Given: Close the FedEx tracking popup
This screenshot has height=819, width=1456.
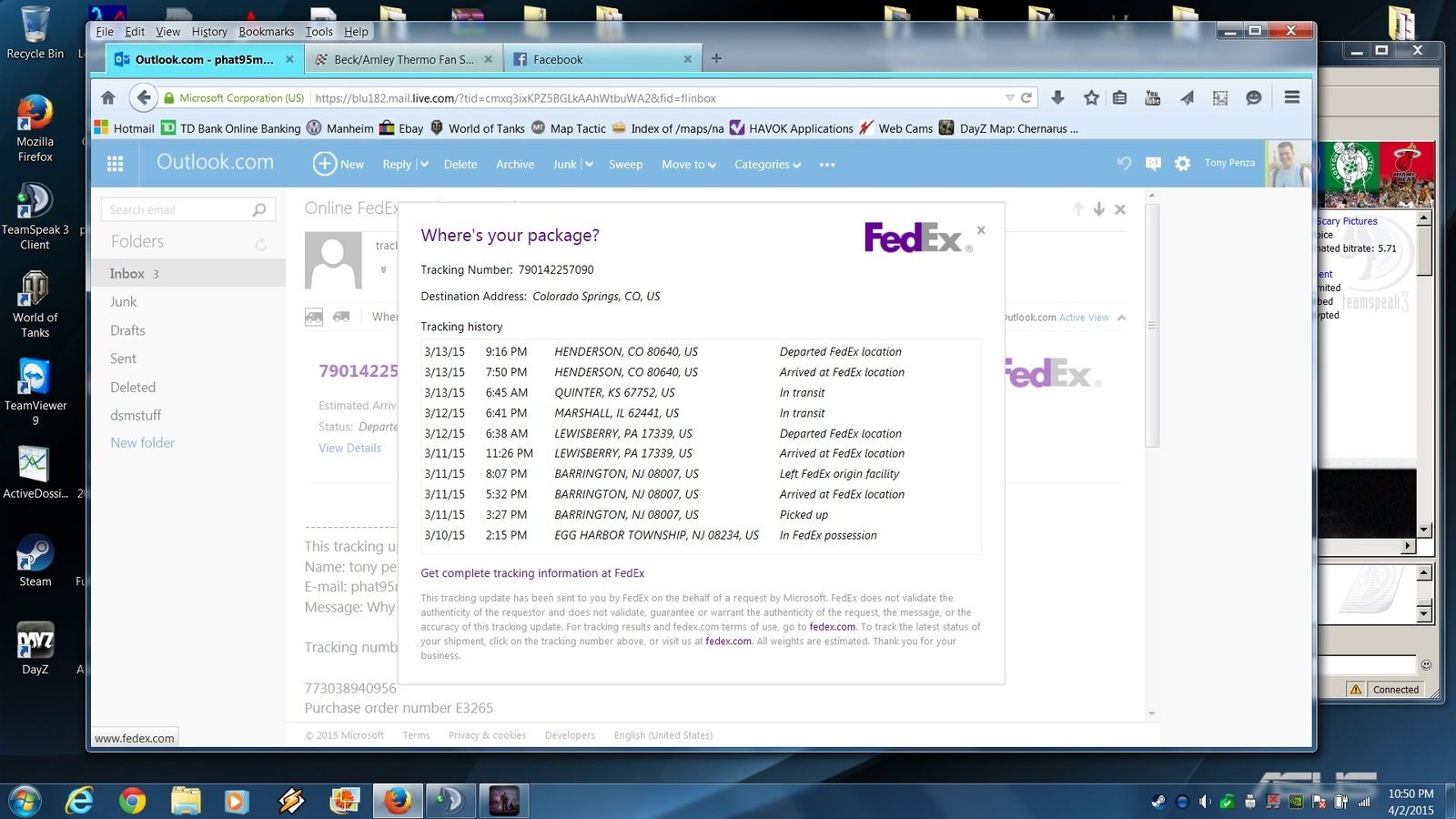Looking at the screenshot, I should point(981,230).
